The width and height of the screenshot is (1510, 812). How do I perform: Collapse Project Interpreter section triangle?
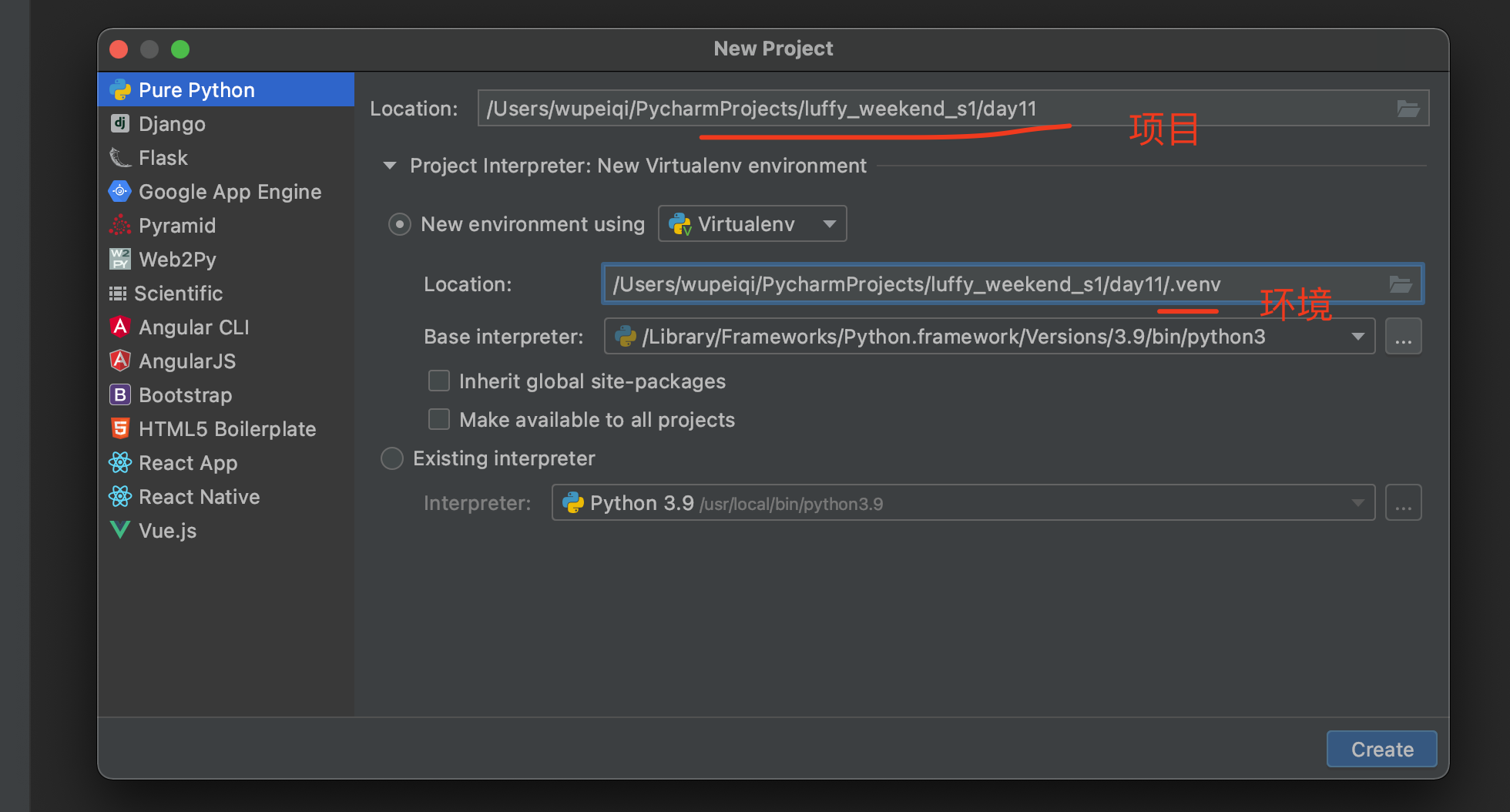tap(390, 166)
